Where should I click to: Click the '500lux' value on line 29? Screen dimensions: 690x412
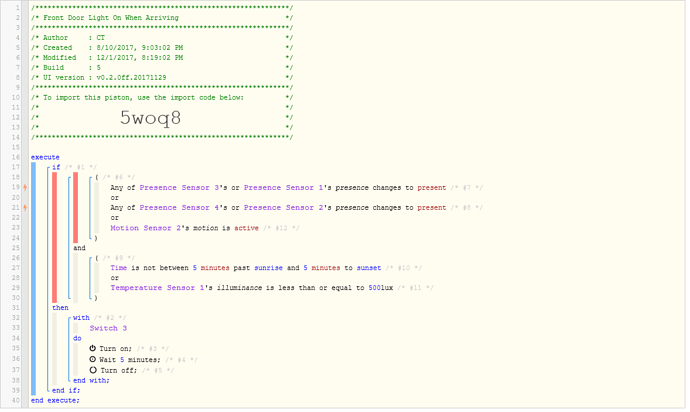coord(381,288)
